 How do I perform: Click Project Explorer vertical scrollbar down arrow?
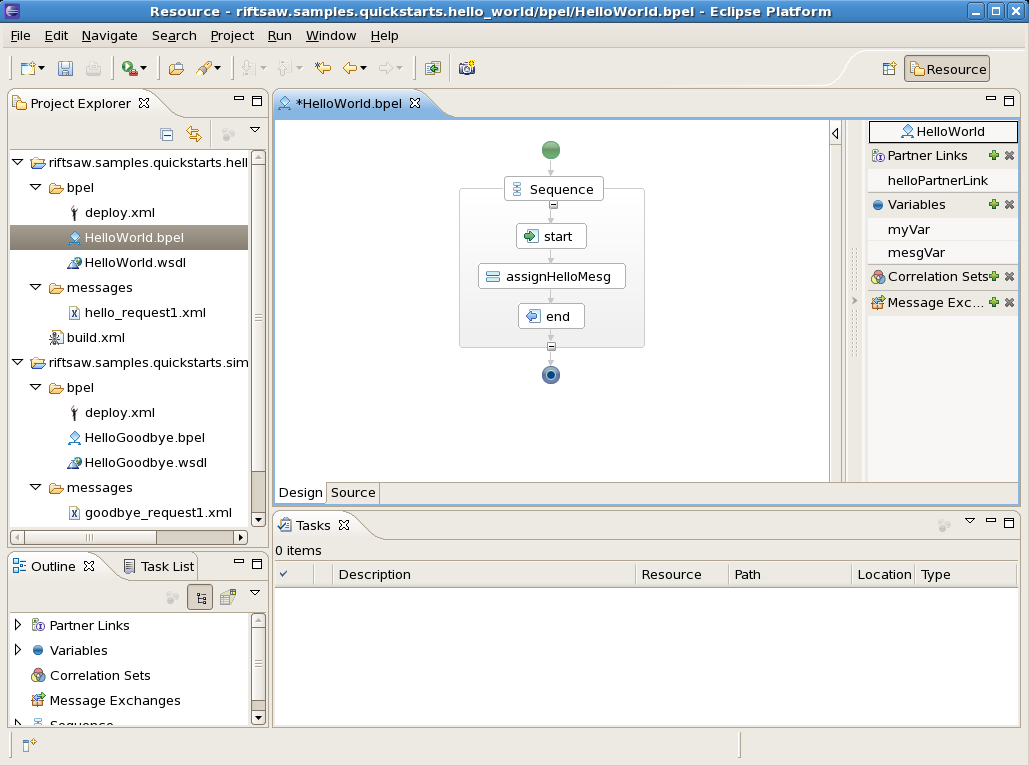(259, 520)
